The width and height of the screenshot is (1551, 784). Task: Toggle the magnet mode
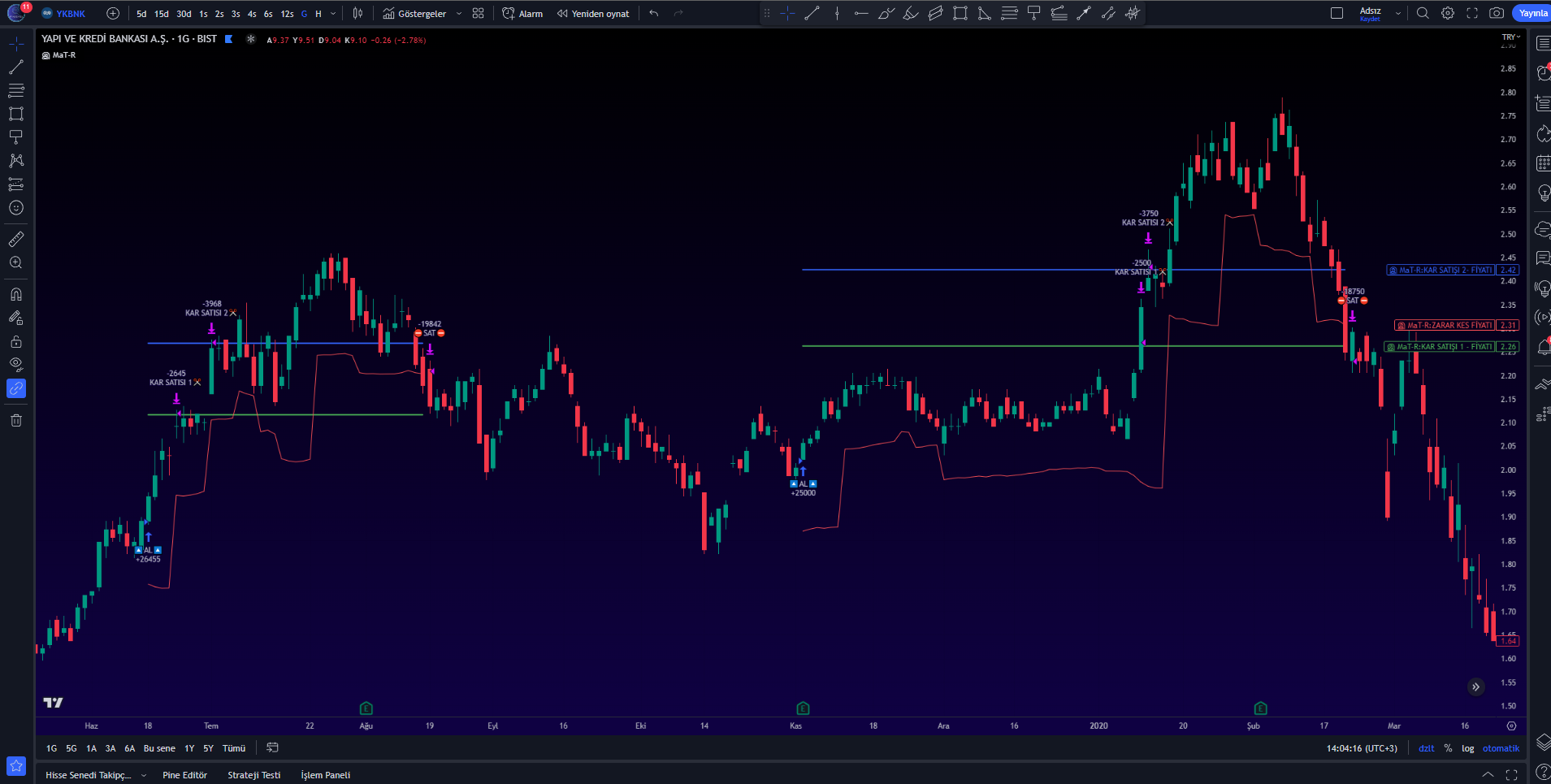coord(16,294)
